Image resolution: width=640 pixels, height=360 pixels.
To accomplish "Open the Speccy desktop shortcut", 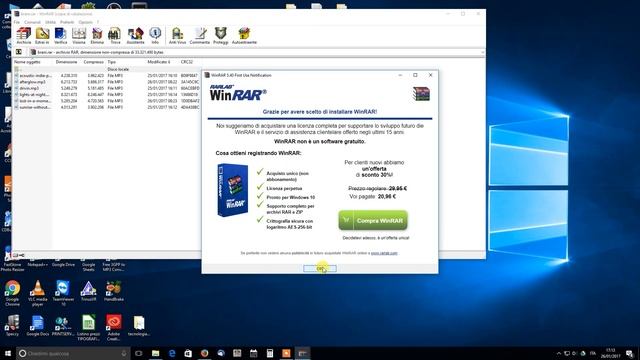I will tap(12, 325).
